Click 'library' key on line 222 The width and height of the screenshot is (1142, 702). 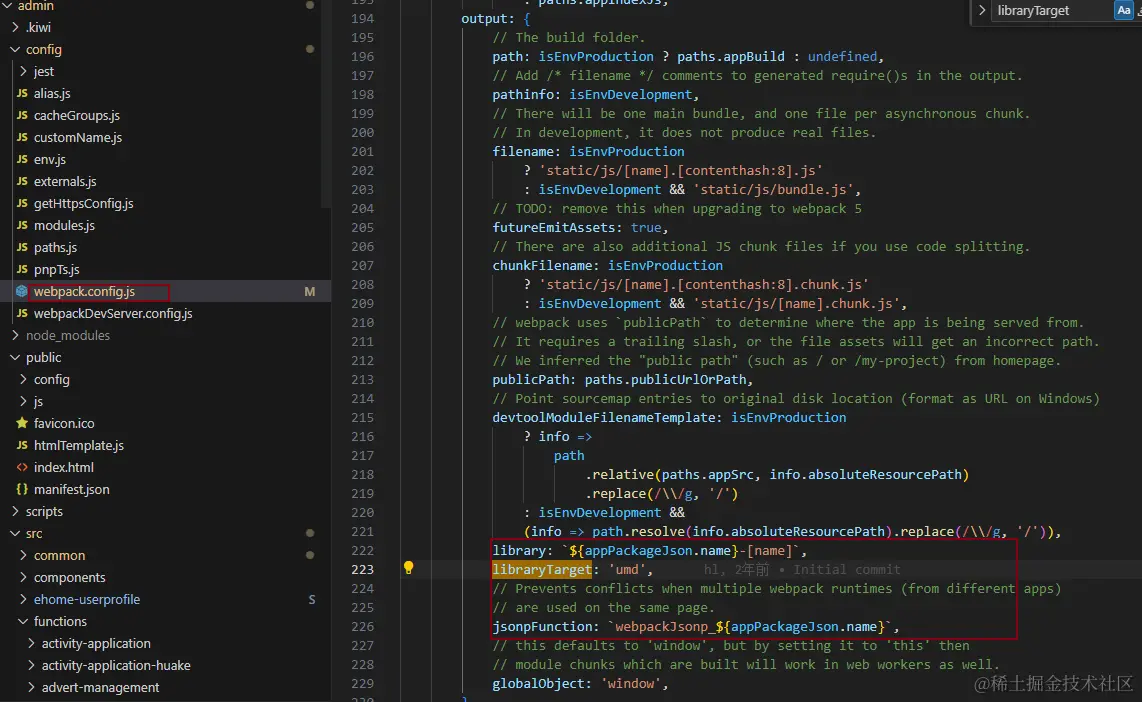(x=519, y=551)
